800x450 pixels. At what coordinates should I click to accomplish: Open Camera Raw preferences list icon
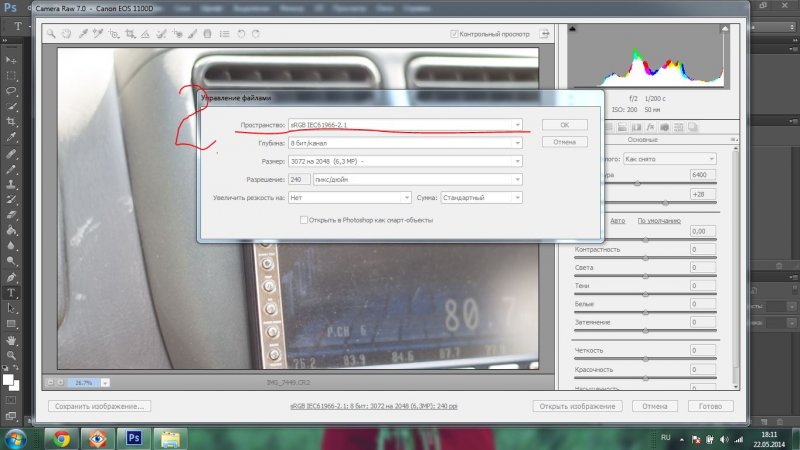224,34
